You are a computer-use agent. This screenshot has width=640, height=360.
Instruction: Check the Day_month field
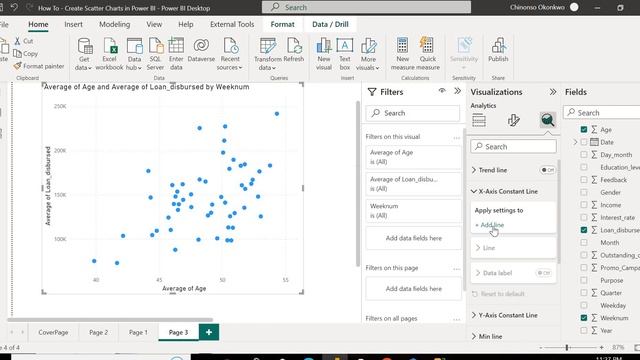(584, 155)
